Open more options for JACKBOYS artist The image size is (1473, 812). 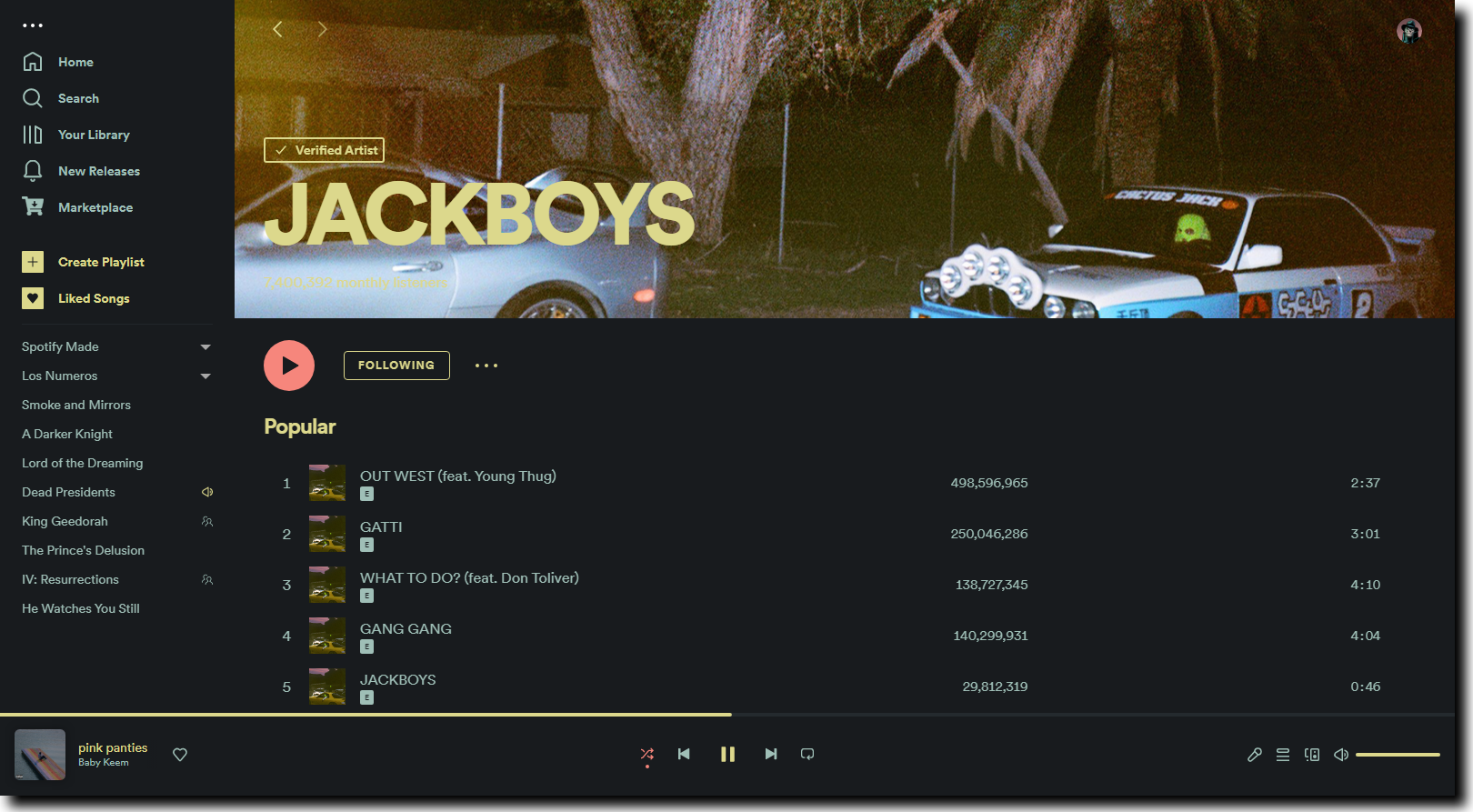486,366
